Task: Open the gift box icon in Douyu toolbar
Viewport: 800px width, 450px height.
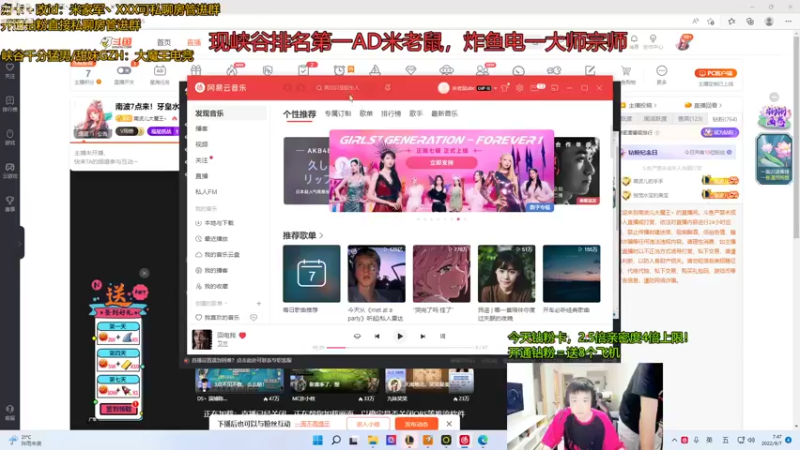Action: pos(196,70)
